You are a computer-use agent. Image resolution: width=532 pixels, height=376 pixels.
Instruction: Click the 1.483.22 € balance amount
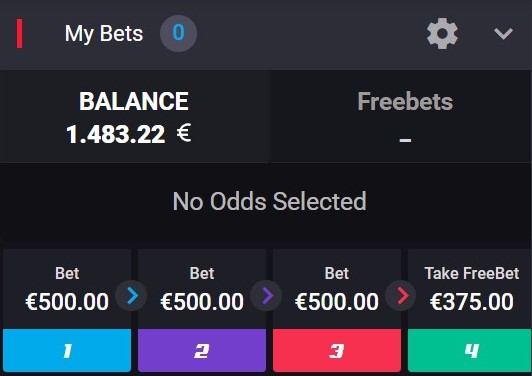click(129, 134)
